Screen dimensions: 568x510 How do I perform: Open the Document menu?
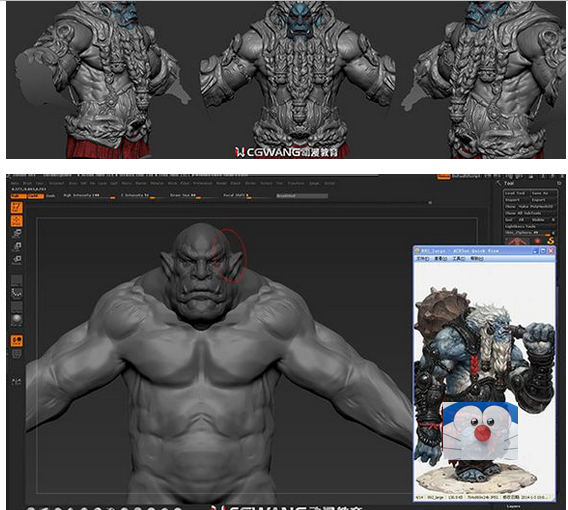57,184
